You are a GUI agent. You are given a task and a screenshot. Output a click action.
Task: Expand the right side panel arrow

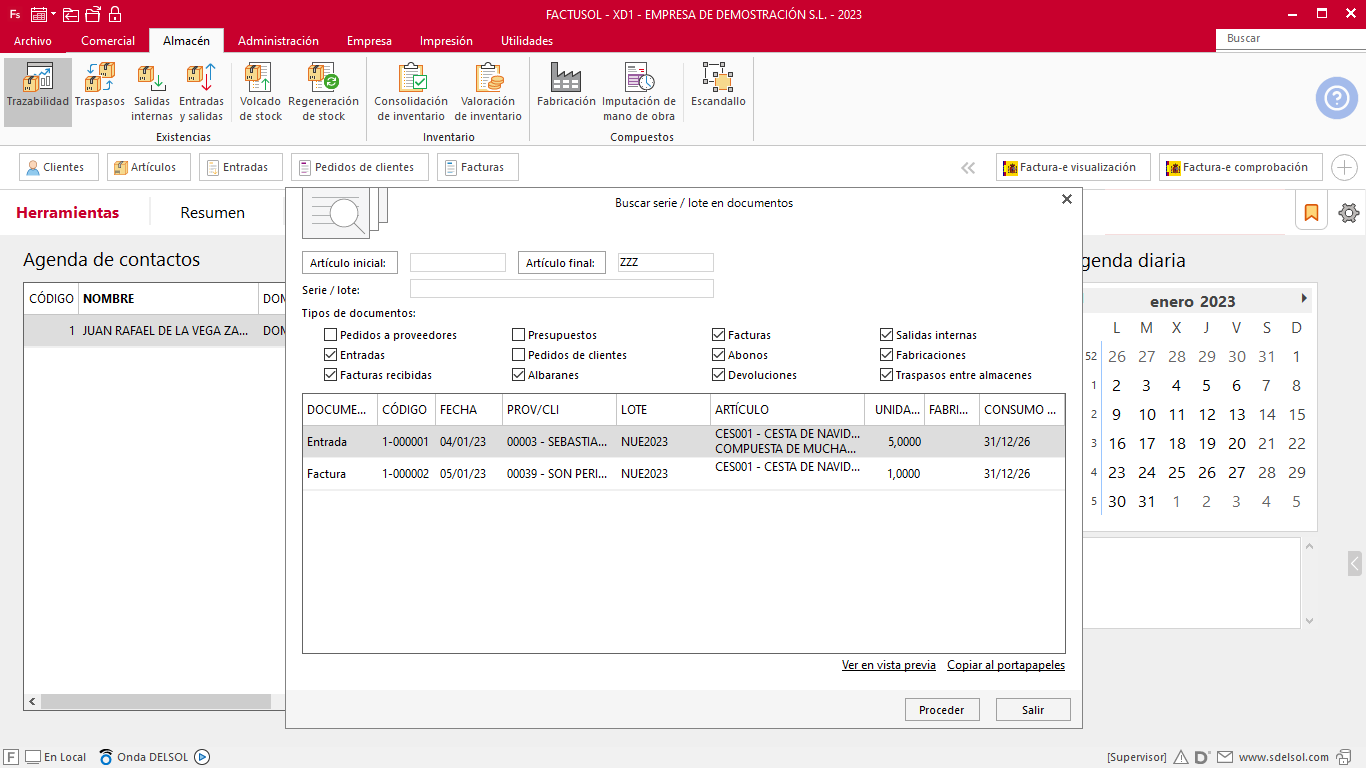(x=1355, y=564)
